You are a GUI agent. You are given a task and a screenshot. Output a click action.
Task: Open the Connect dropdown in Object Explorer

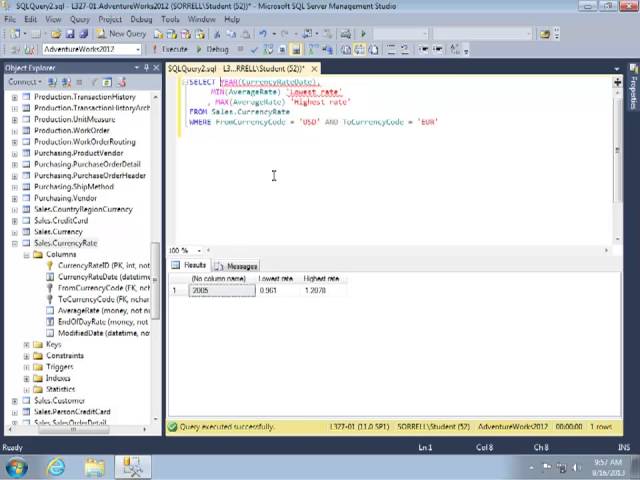coord(25,82)
